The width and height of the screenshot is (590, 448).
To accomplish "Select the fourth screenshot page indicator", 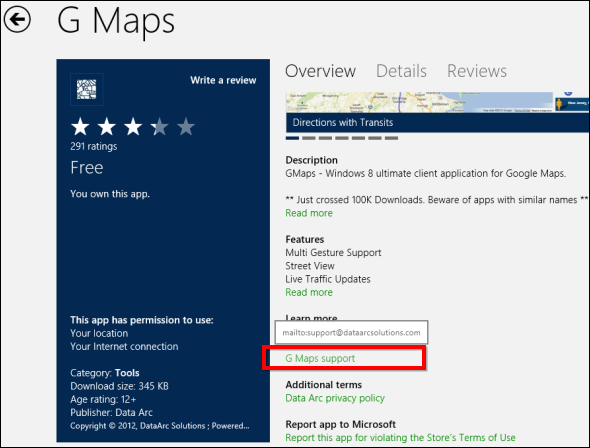I will click(x=342, y=138).
